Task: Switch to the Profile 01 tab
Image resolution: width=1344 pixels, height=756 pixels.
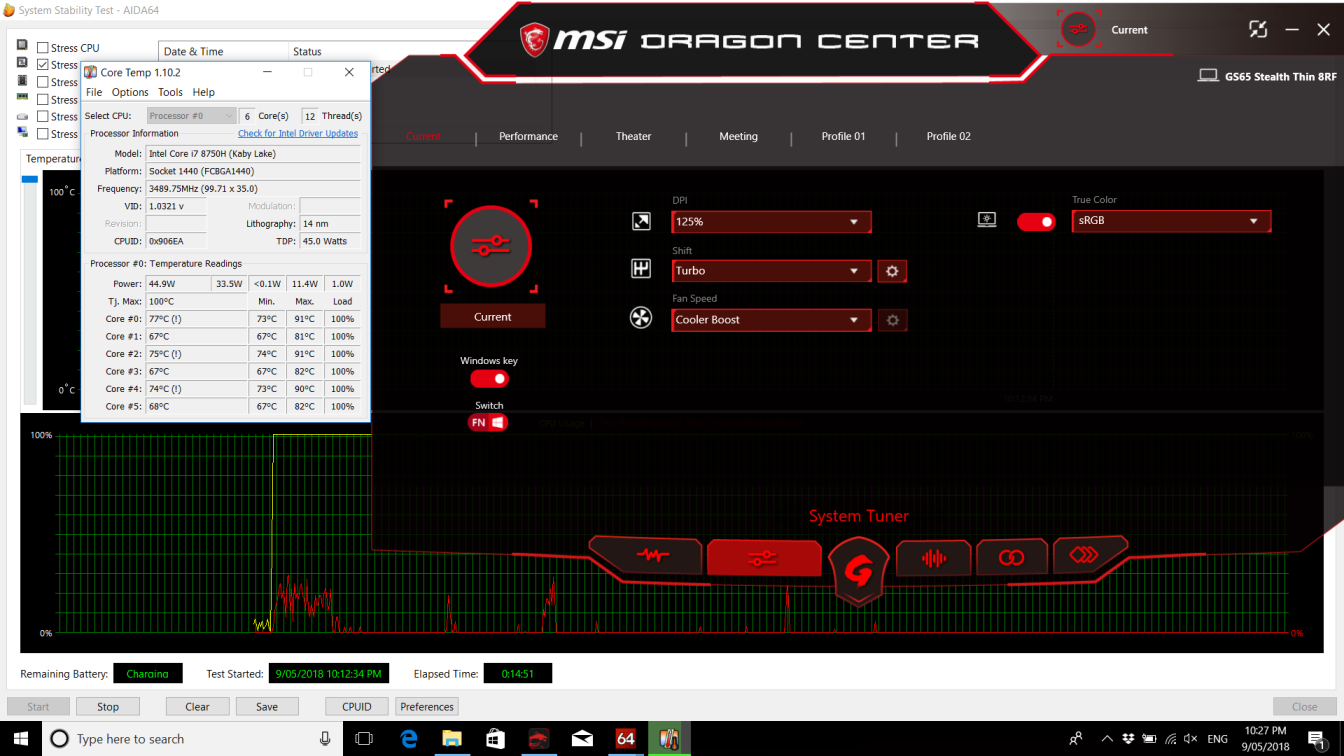Action: [843, 136]
